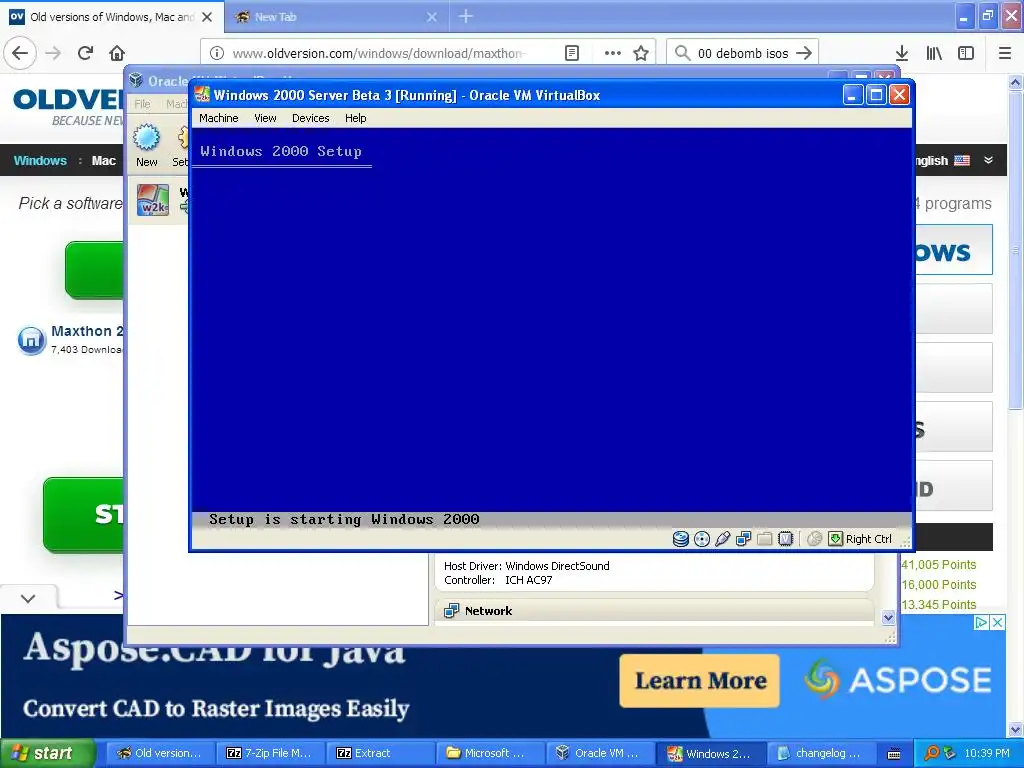Open a new browser tab with plus
1024x768 pixels.
[x=465, y=16]
